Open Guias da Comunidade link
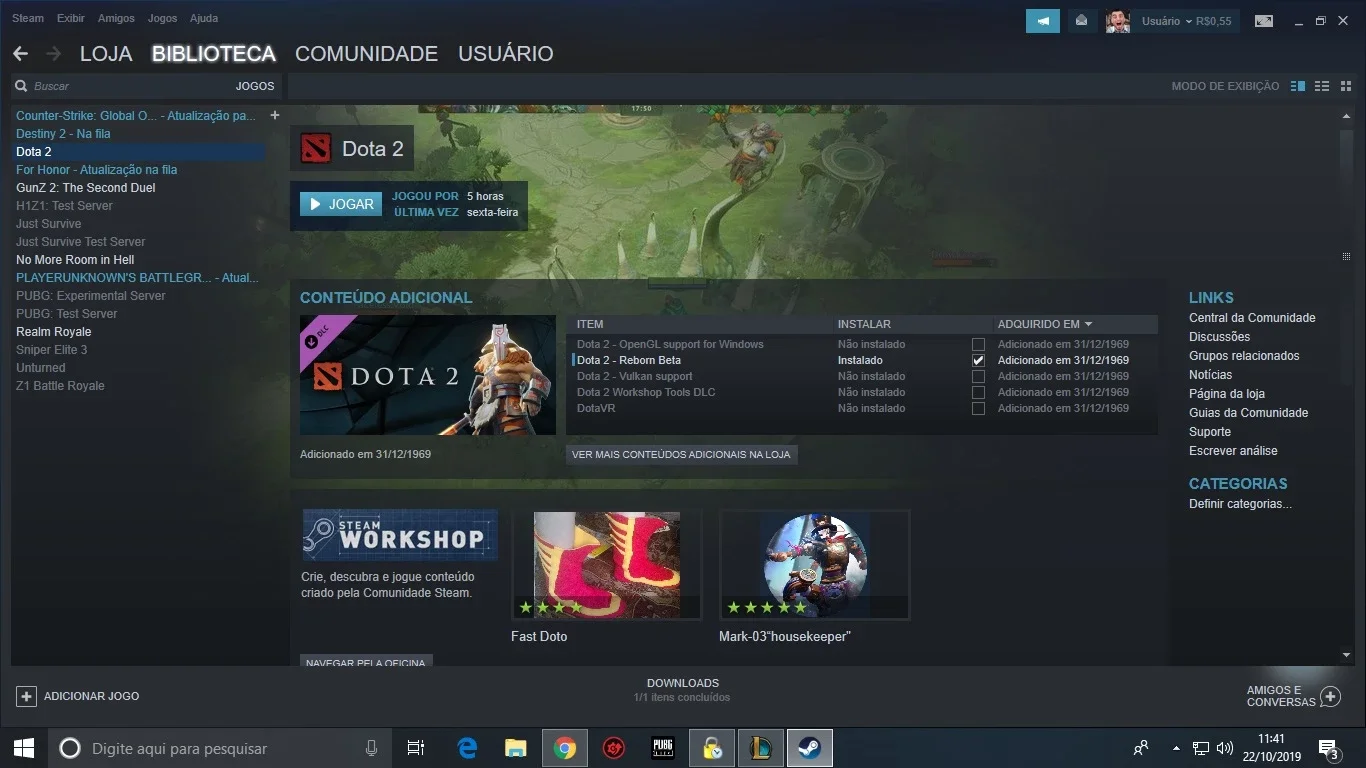Screen dimensions: 1366x768 [1248, 413]
